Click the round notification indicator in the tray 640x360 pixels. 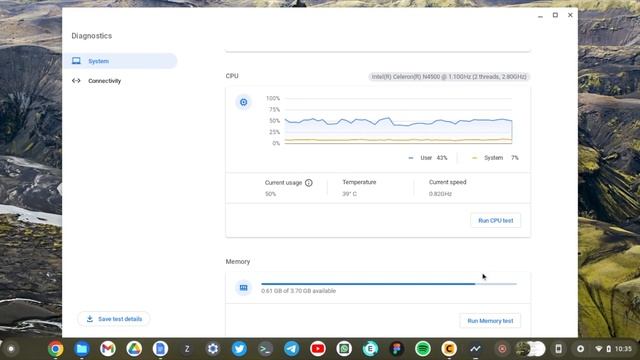pos(580,349)
